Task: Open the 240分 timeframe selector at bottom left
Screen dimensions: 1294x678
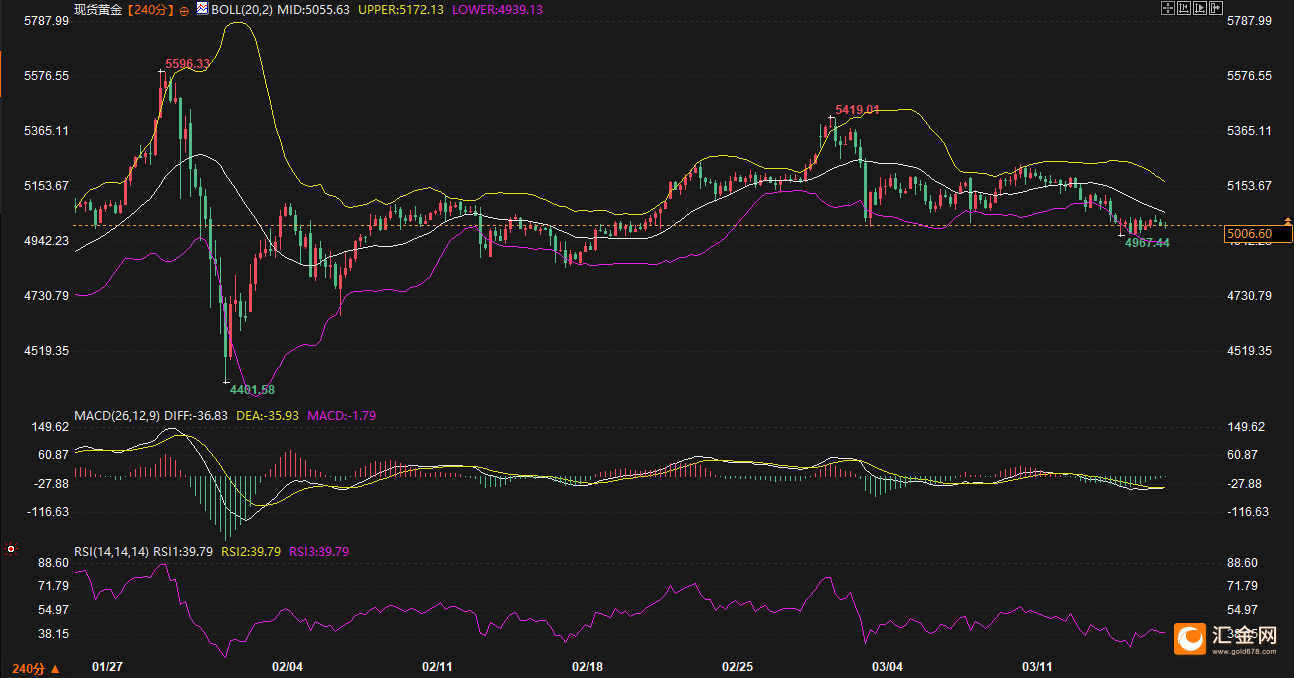Action: pyautogui.click(x=34, y=668)
